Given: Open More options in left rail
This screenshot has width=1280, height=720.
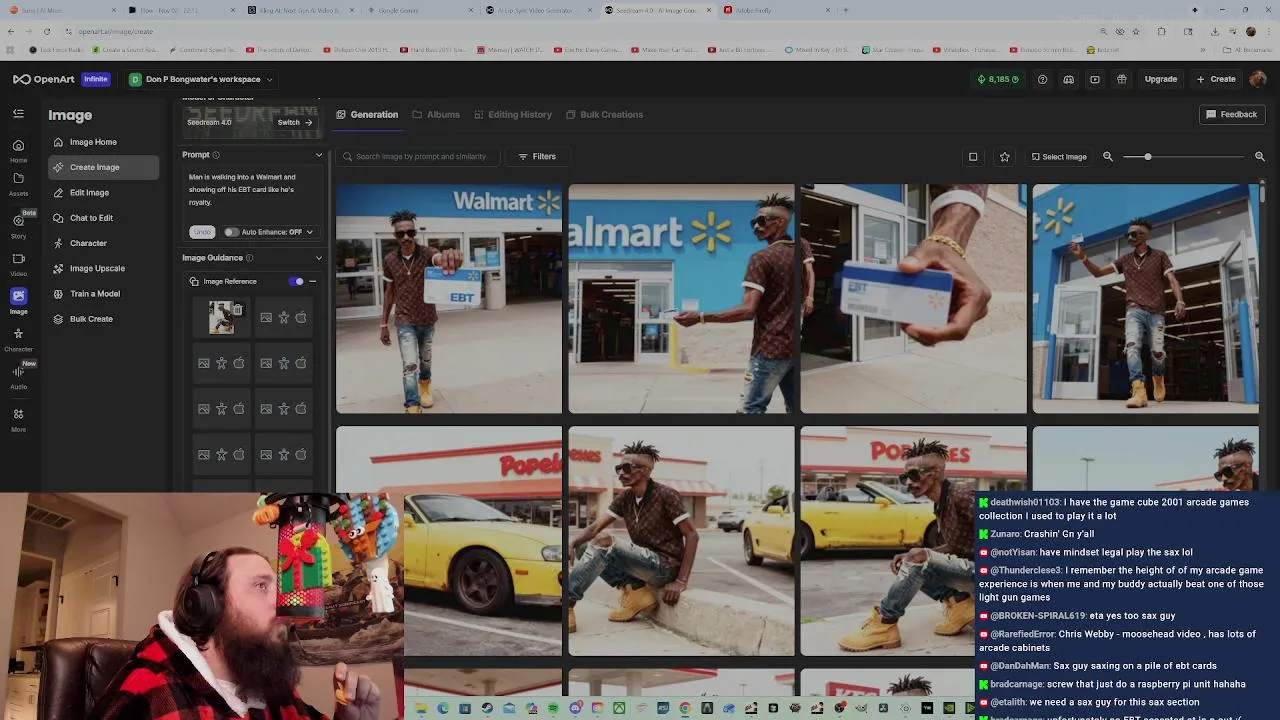Looking at the screenshot, I should [18, 419].
